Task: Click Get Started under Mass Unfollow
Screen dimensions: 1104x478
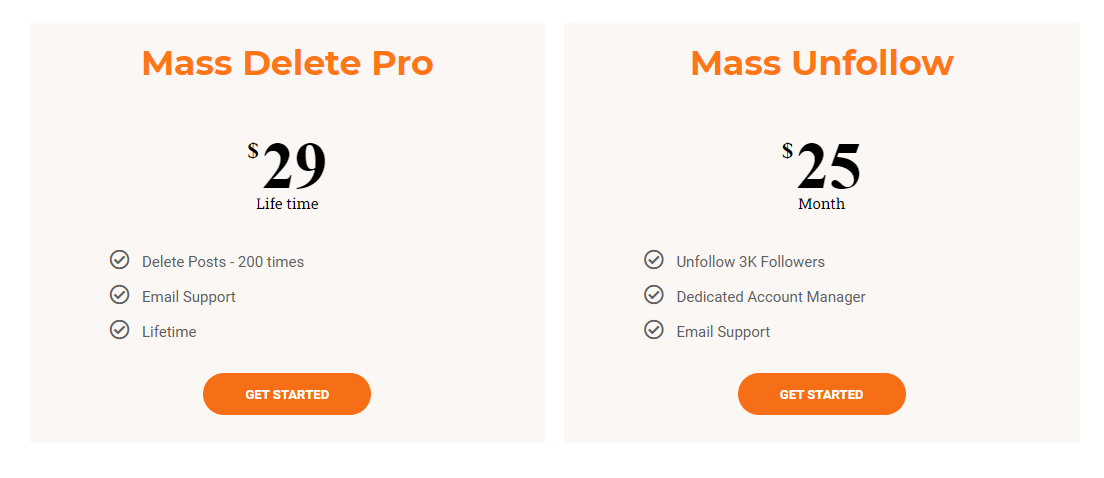Action: [x=822, y=394]
